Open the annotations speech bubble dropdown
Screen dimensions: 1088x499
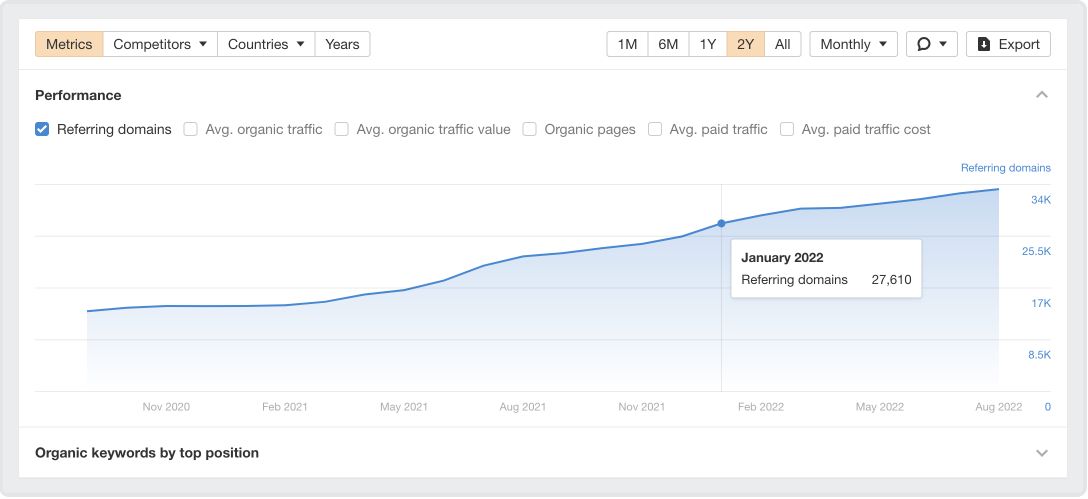coord(931,44)
